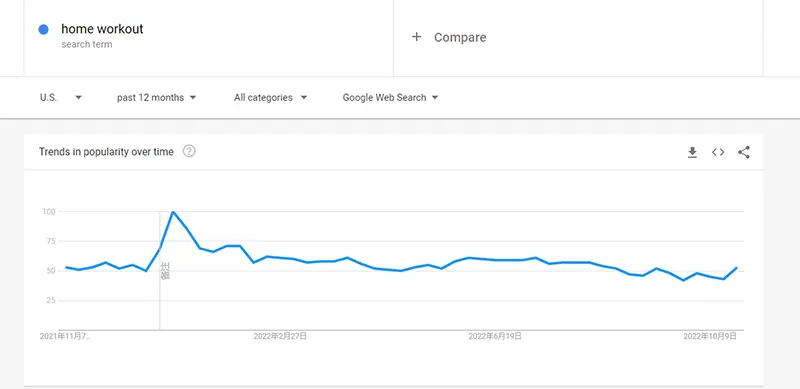
Task: Click the 2021年11月7 start date label
Action: pos(65,336)
